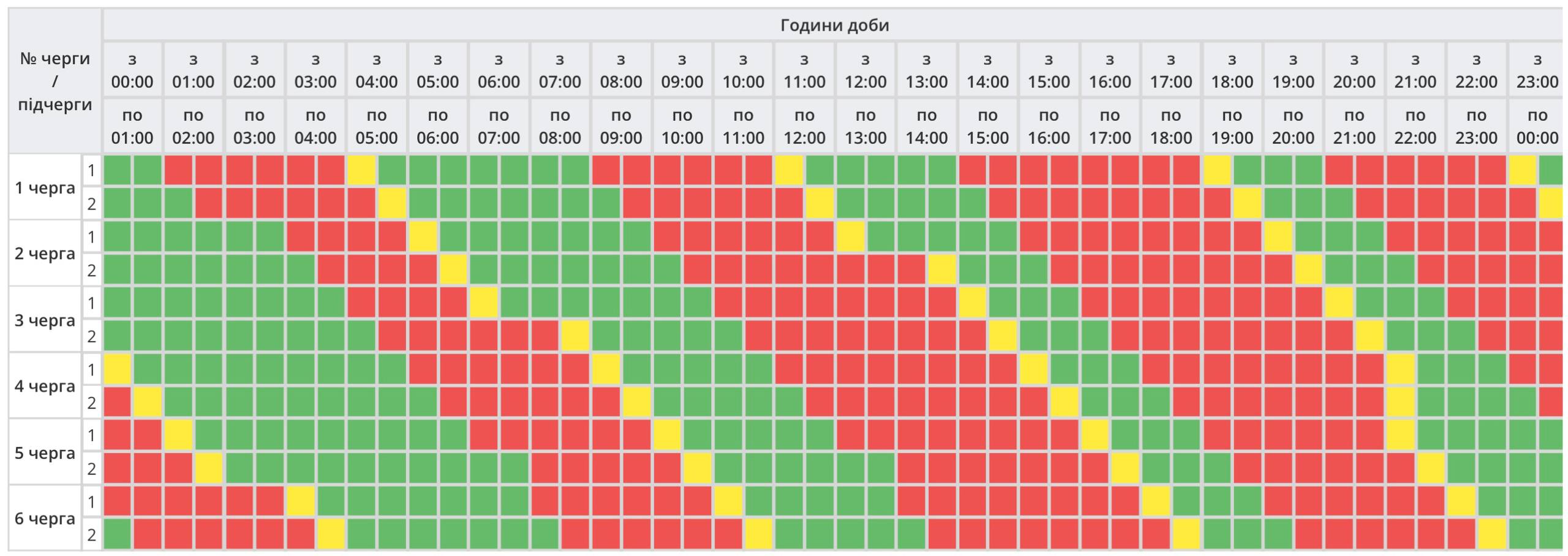Click yellow 13:30 cell in 2 черга subqueue 2
The width and height of the screenshot is (1568, 556).
click(942, 269)
